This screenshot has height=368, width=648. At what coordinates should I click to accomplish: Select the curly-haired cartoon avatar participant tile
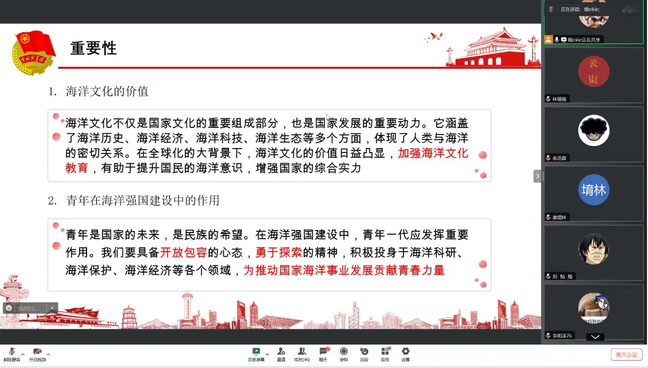point(594,134)
